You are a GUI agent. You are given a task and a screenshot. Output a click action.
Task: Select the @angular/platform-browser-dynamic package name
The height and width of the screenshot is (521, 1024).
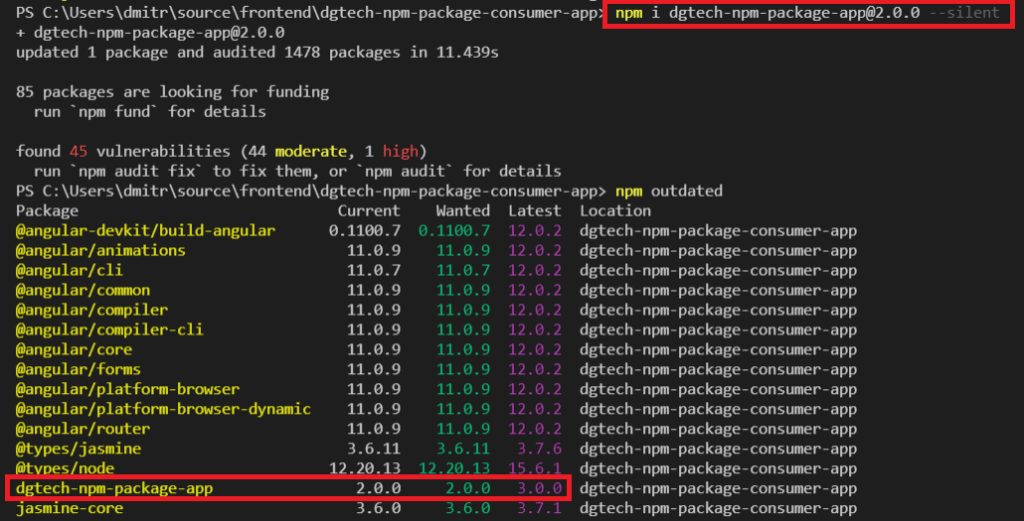(x=163, y=409)
